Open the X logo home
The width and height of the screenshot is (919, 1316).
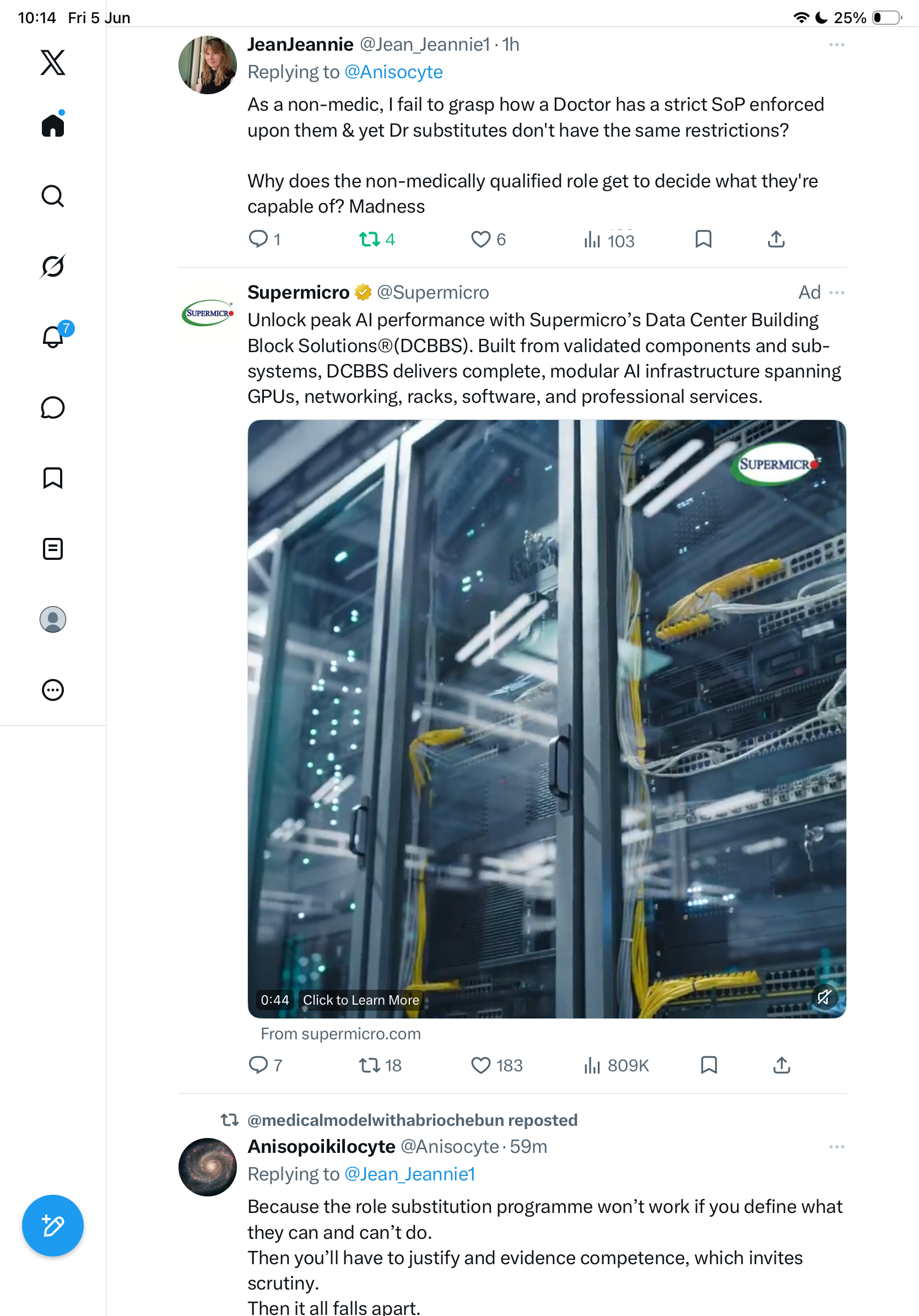pyautogui.click(x=53, y=62)
